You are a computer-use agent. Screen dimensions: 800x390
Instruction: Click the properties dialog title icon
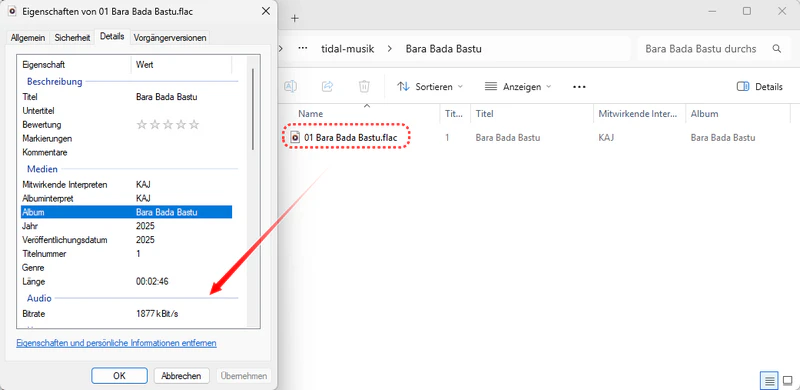point(13,11)
